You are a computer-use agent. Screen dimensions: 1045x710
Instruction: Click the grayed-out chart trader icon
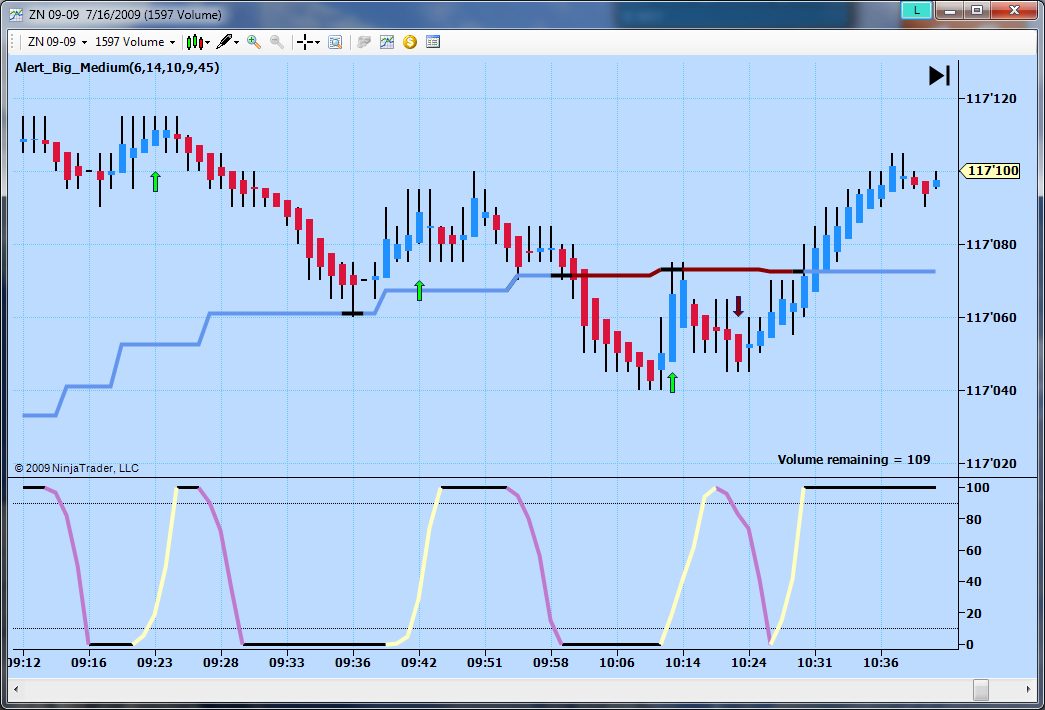coord(364,42)
